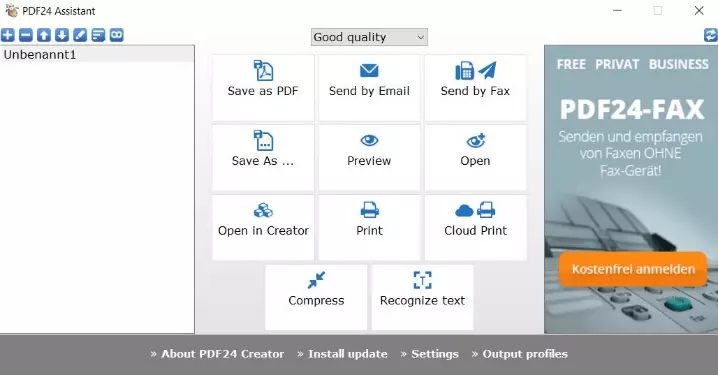Open the Good quality dropdown
This screenshot has width=718, height=375.
click(369, 37)
